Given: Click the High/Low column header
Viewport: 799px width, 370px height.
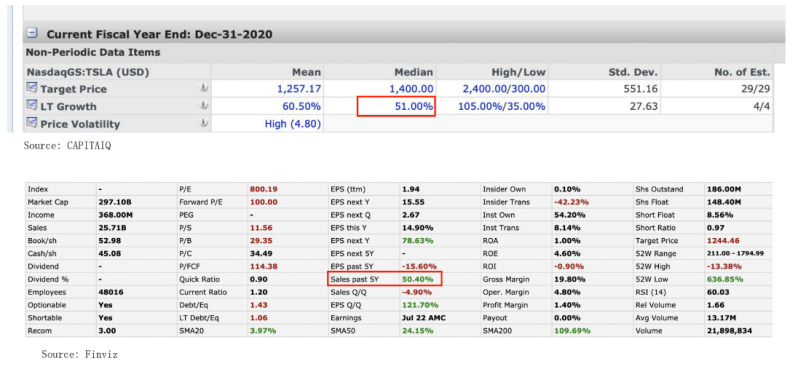Looking at the screenshot, I should [518, 72].
